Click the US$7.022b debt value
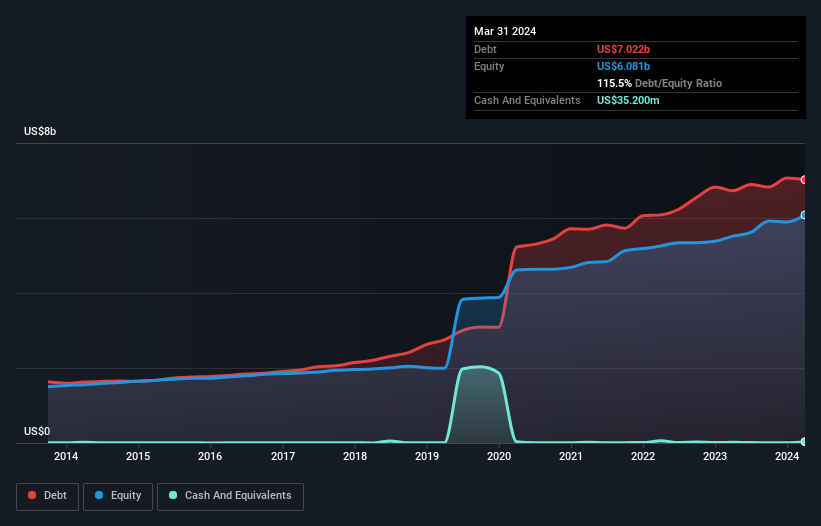Image resolution: width=821 pixels, height=526 pixels. pos(623,49)
